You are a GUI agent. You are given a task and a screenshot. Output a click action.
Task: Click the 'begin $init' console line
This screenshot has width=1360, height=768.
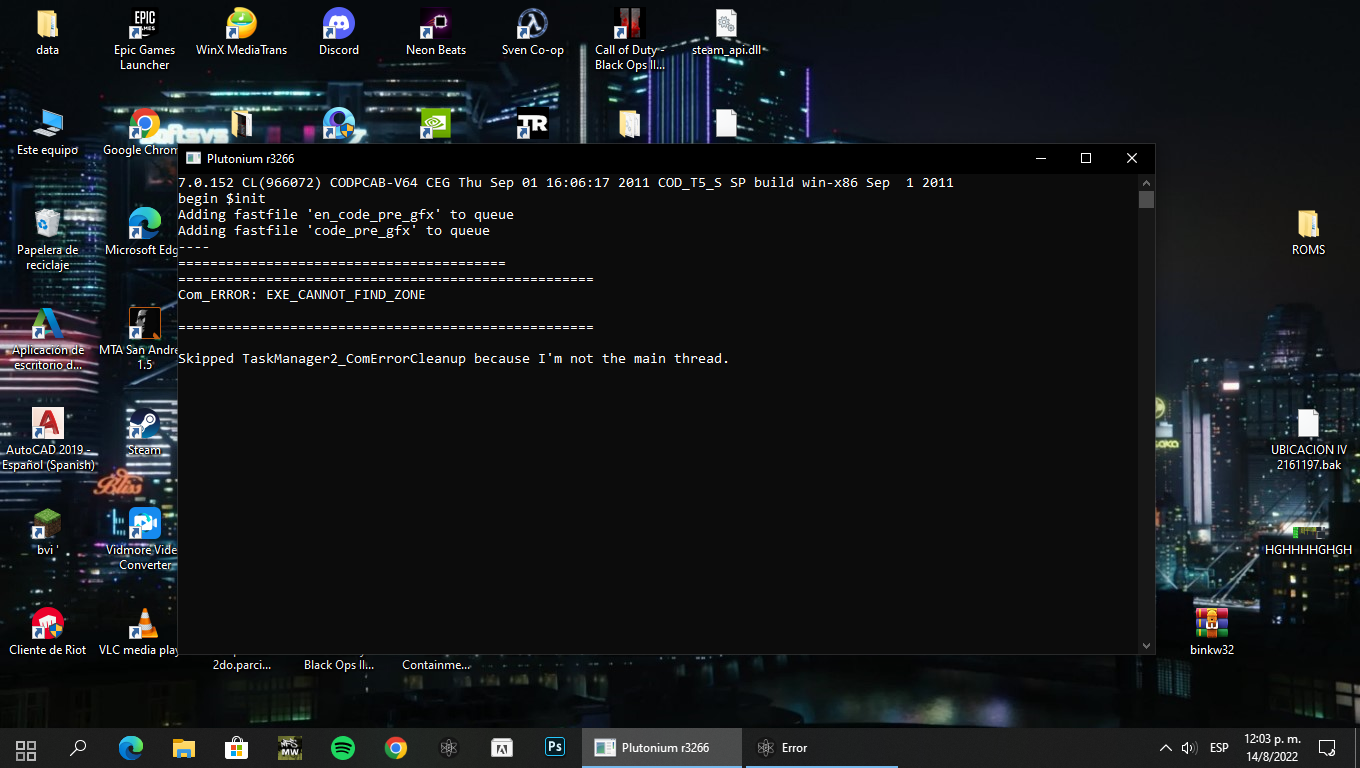(x=222, y=199)
